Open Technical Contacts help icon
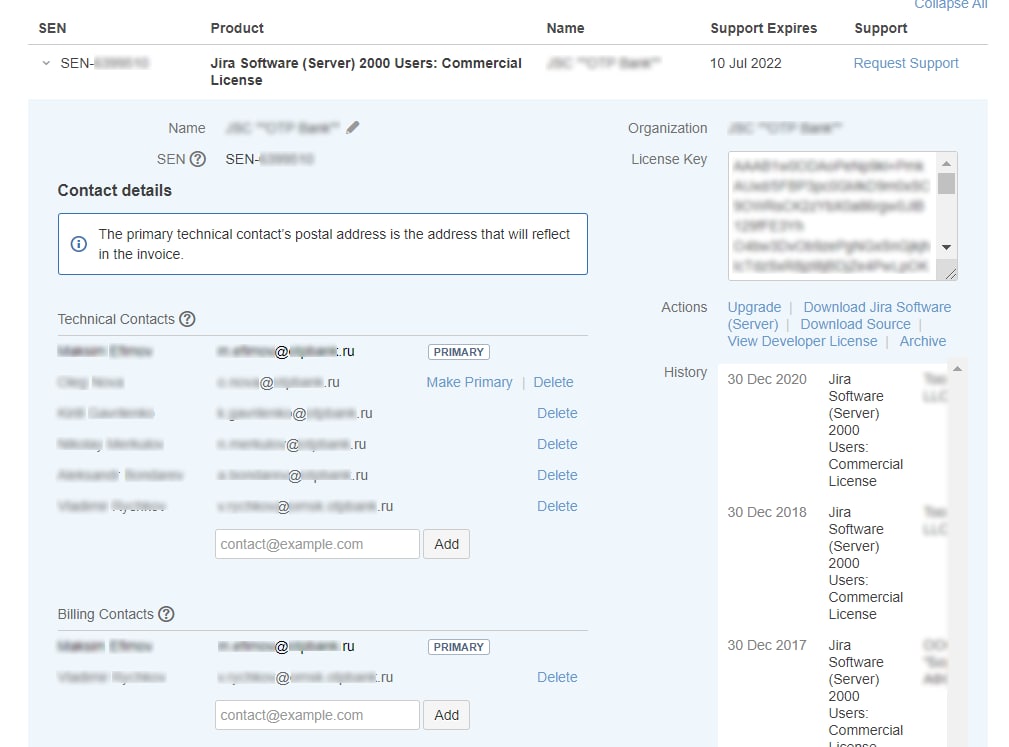Viewport: 1009px width, 747px height. (187, 319)
